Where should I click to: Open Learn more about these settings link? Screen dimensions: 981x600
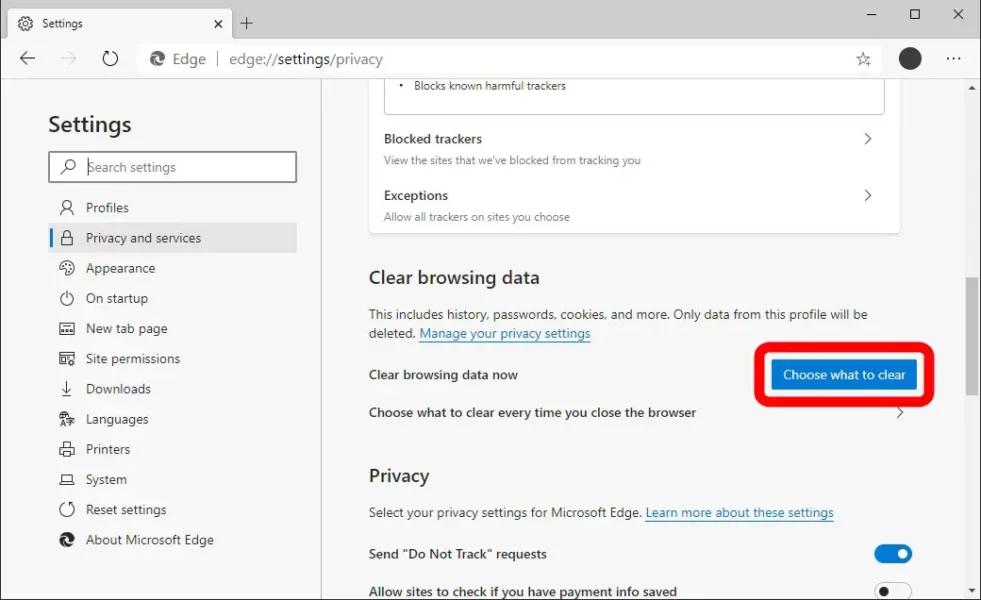(x=740, y=512)
